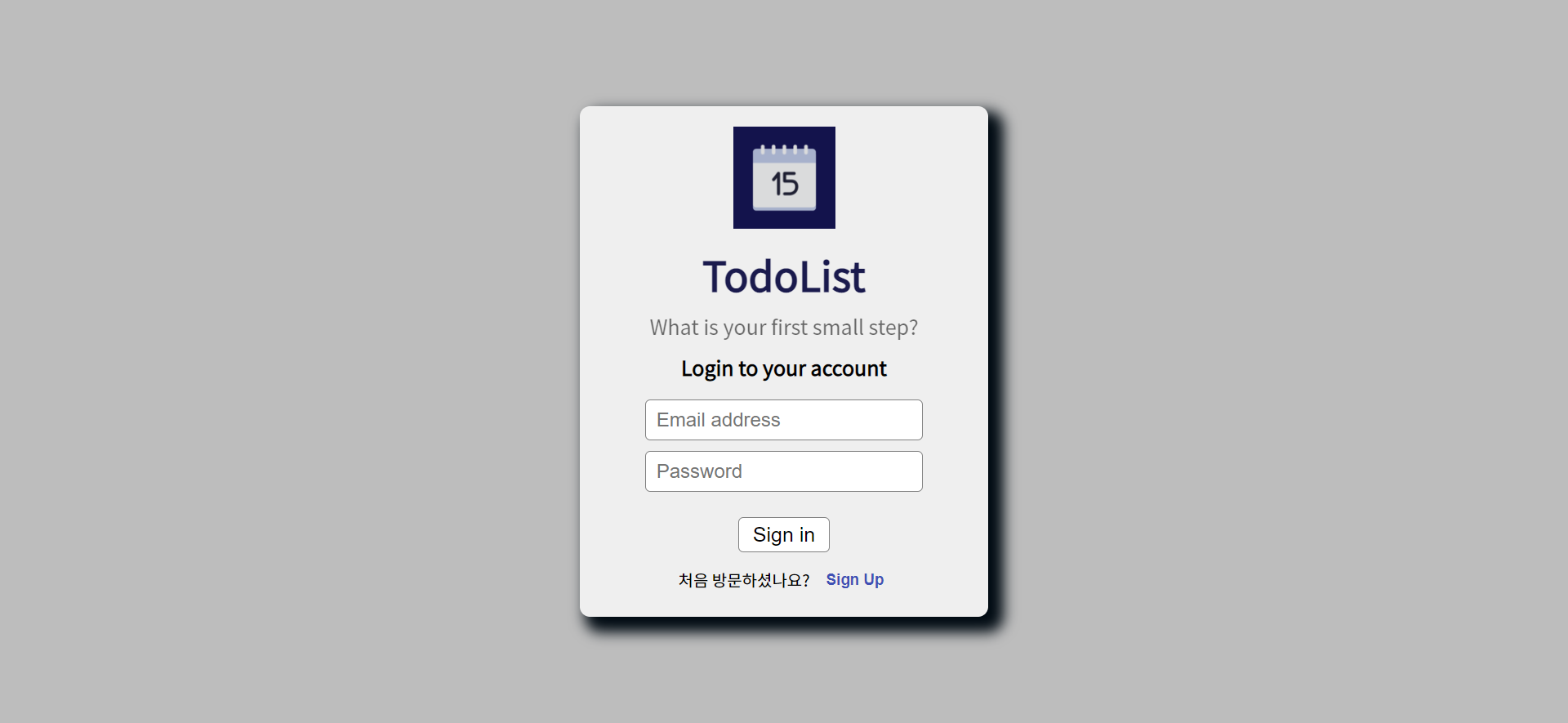Click the calendar spiral binding in the logo
This screenshot has width=1568, height=723.
coord(783,150)
